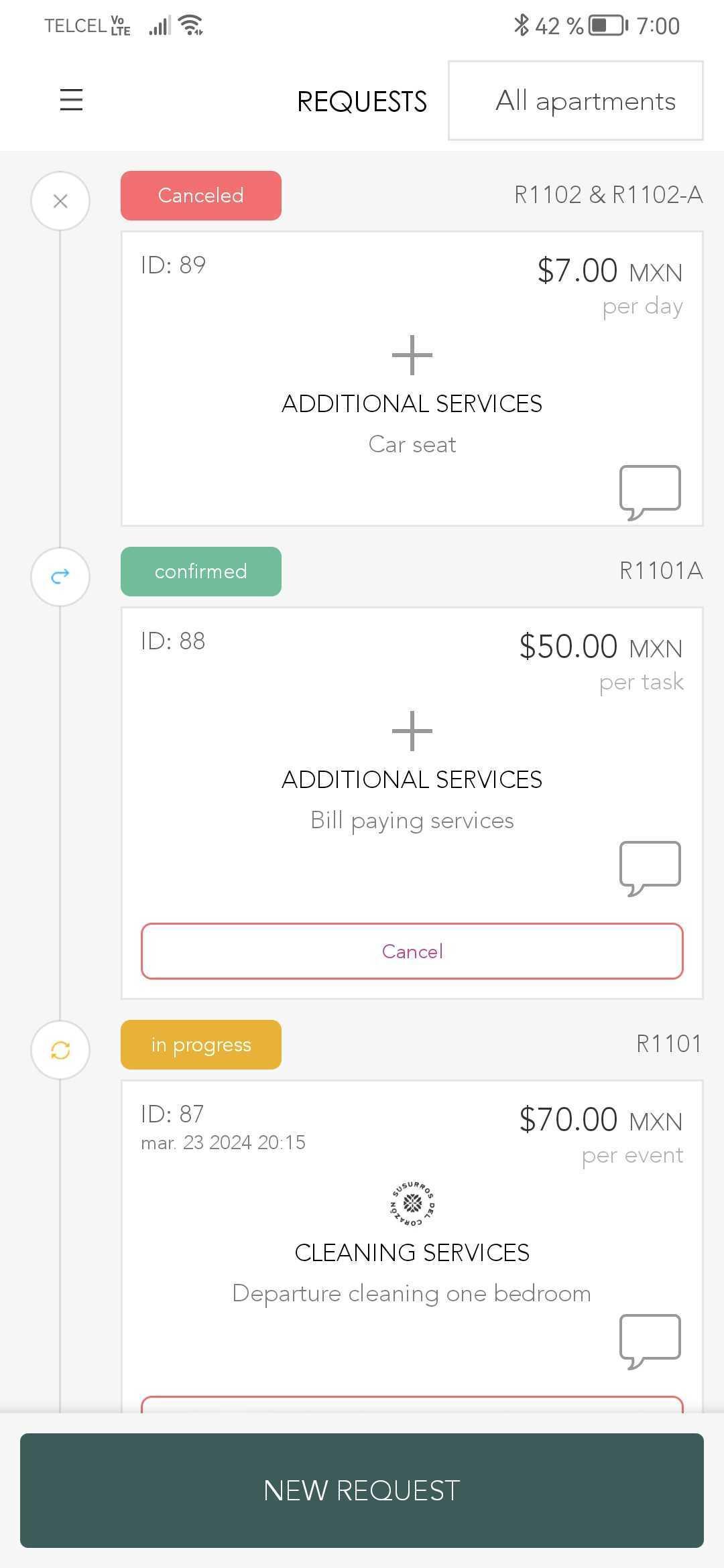Open comments on Bill paying services request
The width and height of the screenshot is (724, 1568).
[650, 868]
